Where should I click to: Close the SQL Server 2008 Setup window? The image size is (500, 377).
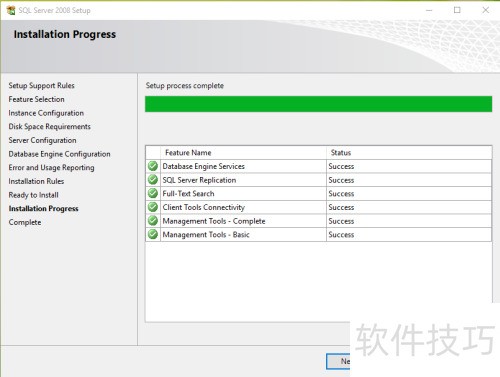coord(486,10)
